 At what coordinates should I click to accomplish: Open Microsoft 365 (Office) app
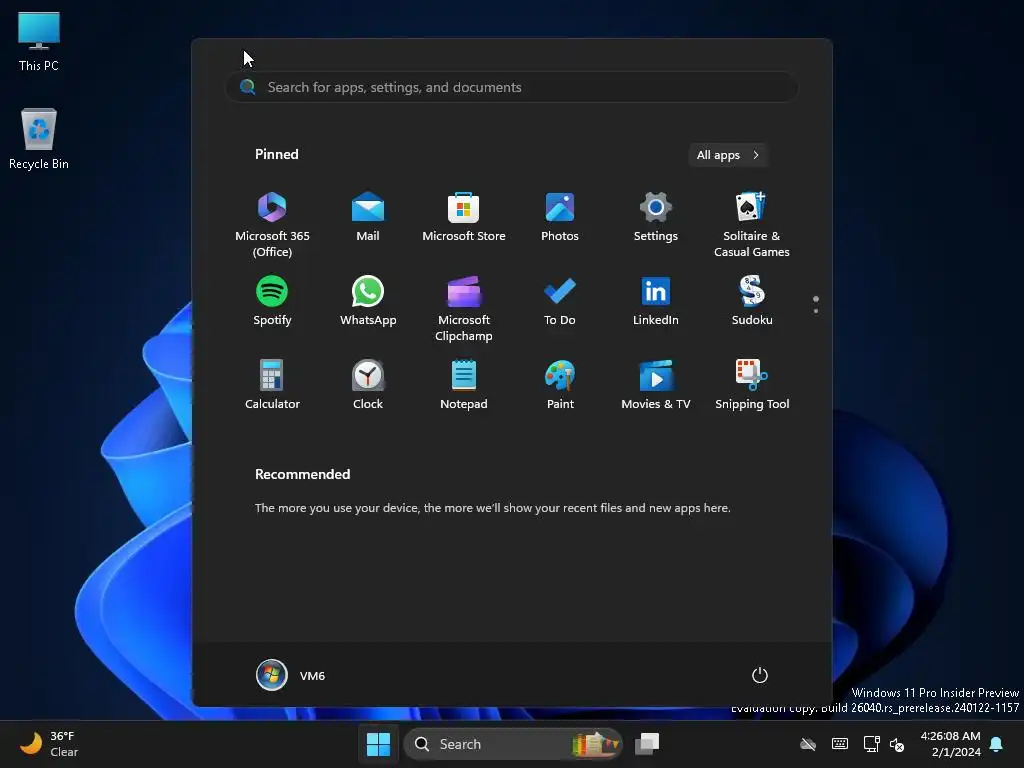pyautogui.click(x=272, y=225)
